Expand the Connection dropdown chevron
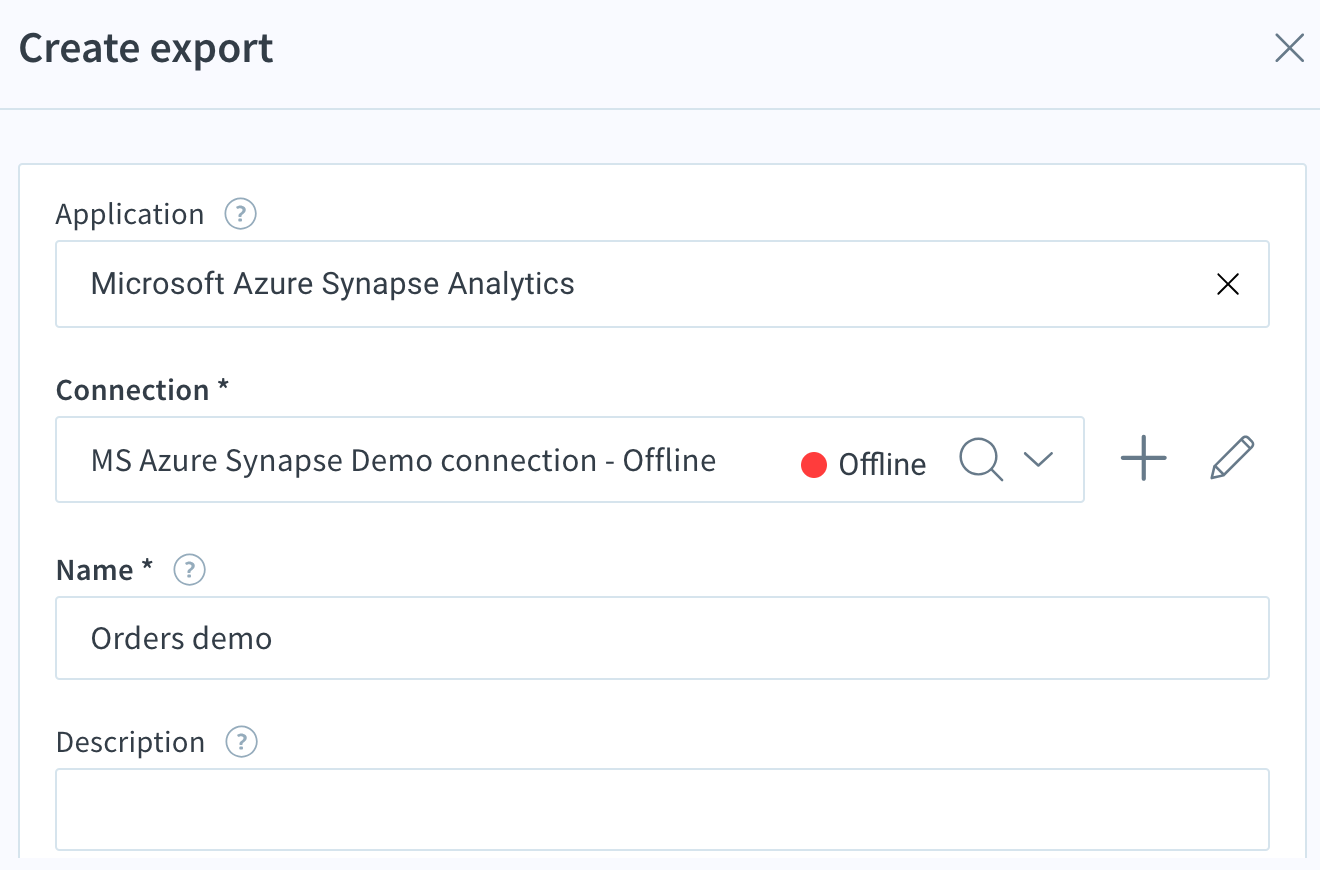1320x870 pixels. point(1039,460)
